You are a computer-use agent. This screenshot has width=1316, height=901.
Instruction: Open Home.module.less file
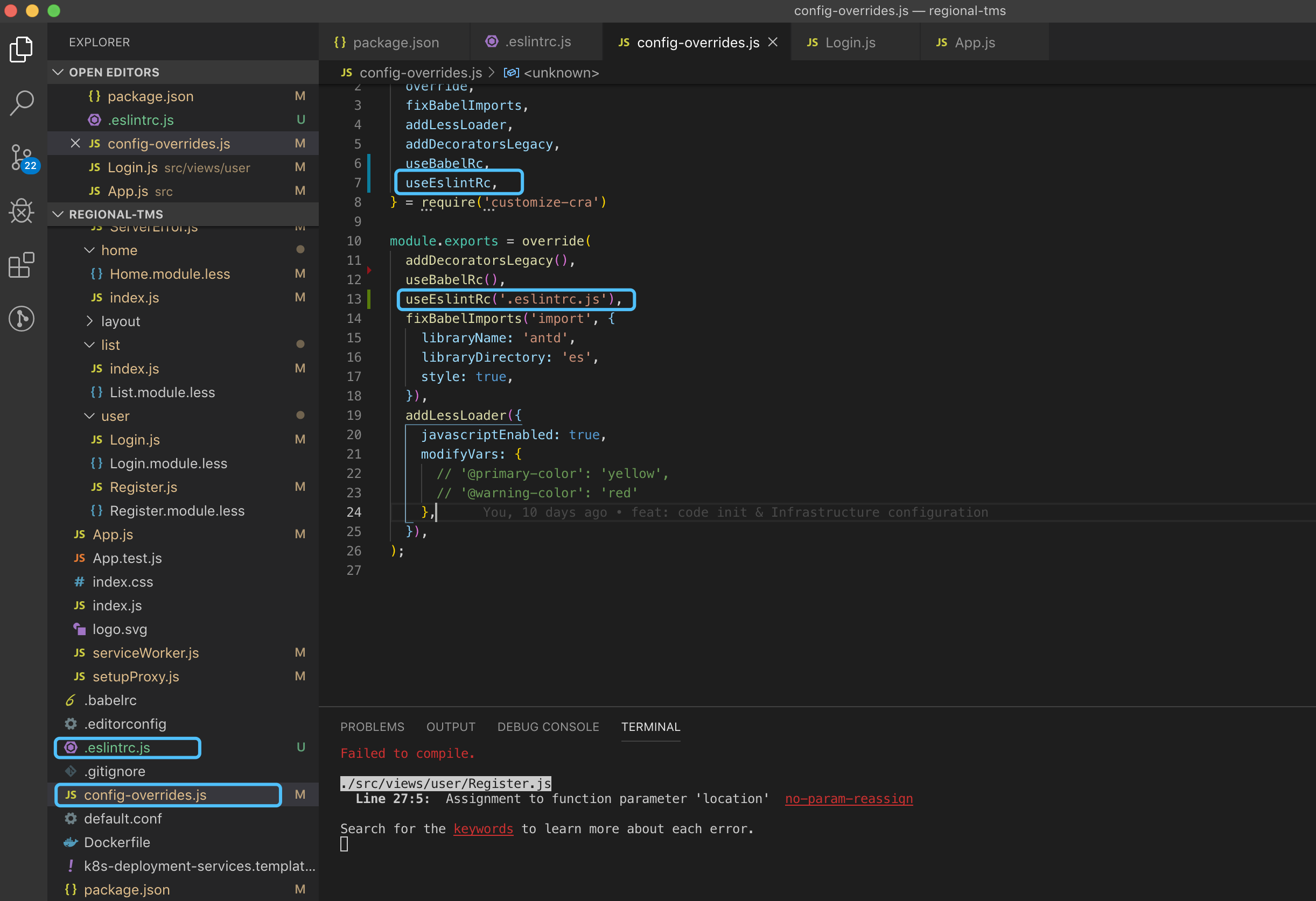tap(183, 274)
